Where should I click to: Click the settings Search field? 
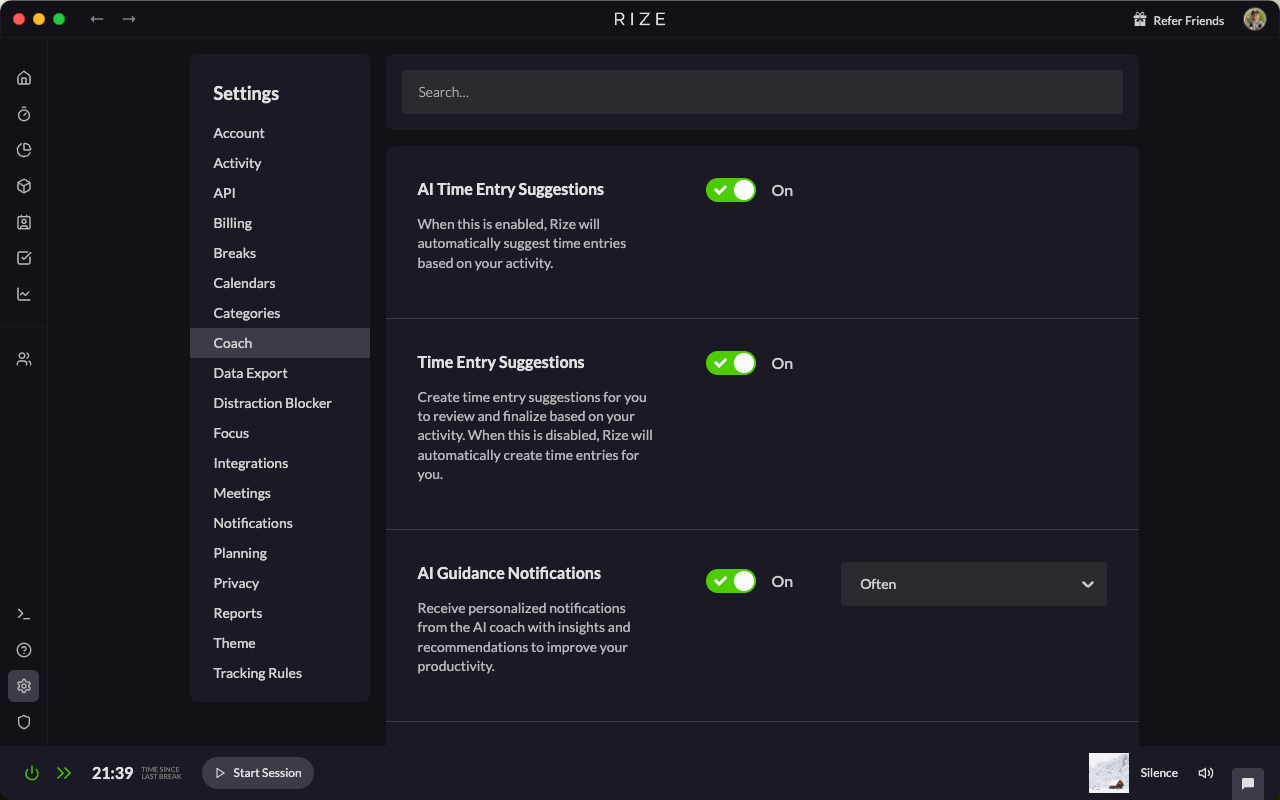(x=762, y=92)
